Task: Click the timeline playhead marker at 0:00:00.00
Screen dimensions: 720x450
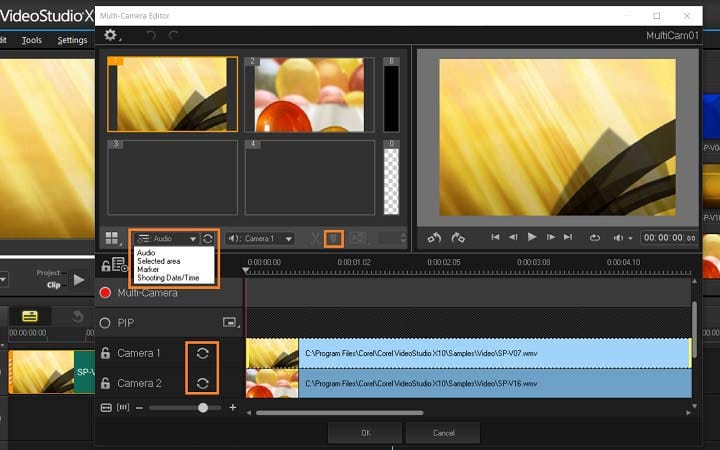Action: (246, 270)
